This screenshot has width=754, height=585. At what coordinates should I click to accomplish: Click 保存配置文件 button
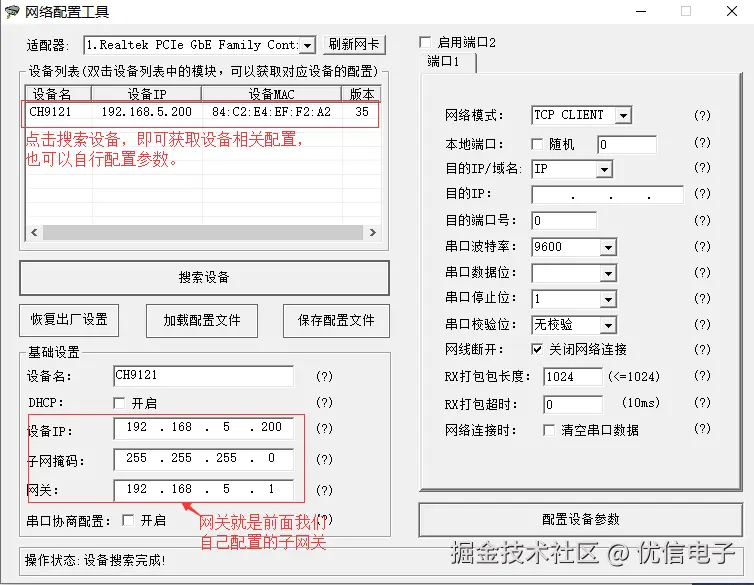click(336, 321)
